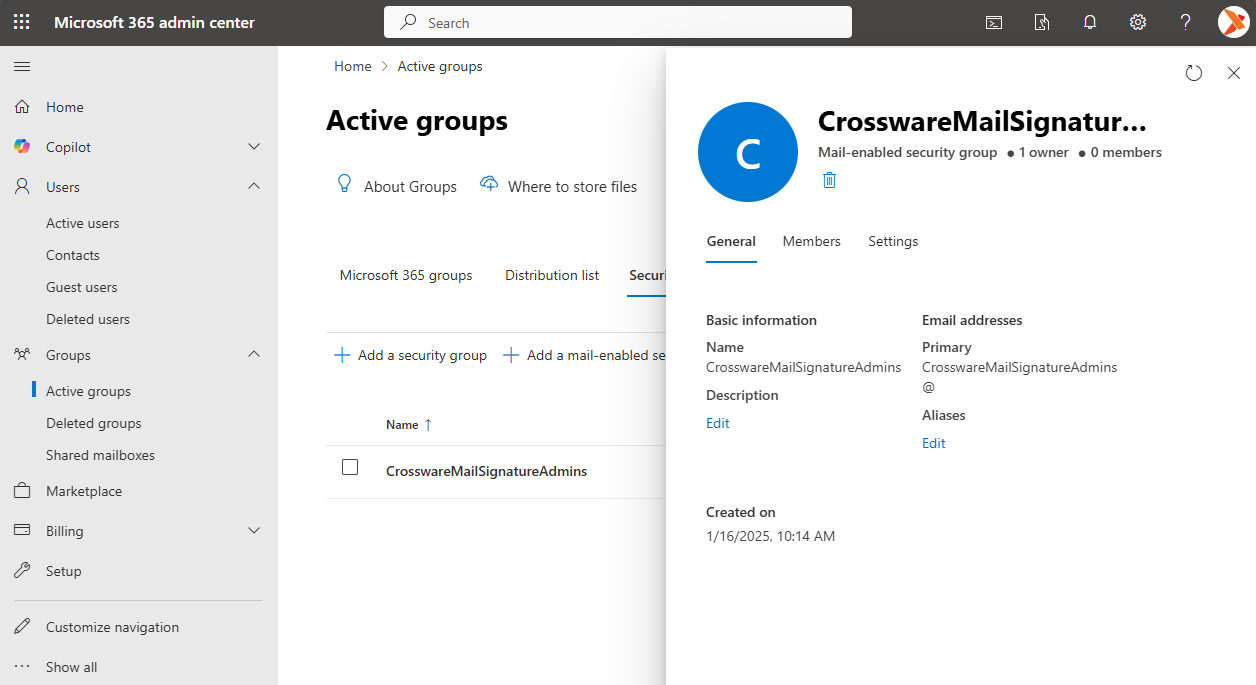Click the Search input field

click(618, 22)
